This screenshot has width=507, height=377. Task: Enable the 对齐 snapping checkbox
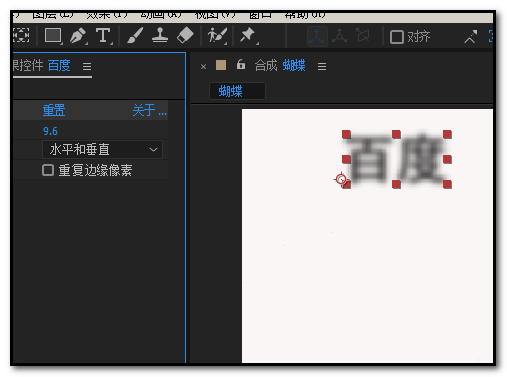click(x=397, y=37)
